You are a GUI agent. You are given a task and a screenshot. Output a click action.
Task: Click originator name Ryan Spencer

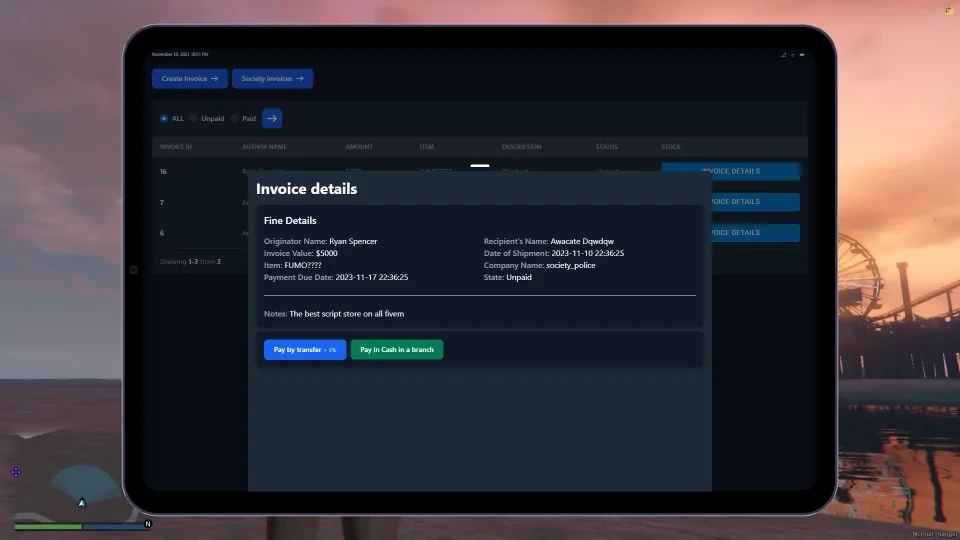pos(353,241)
